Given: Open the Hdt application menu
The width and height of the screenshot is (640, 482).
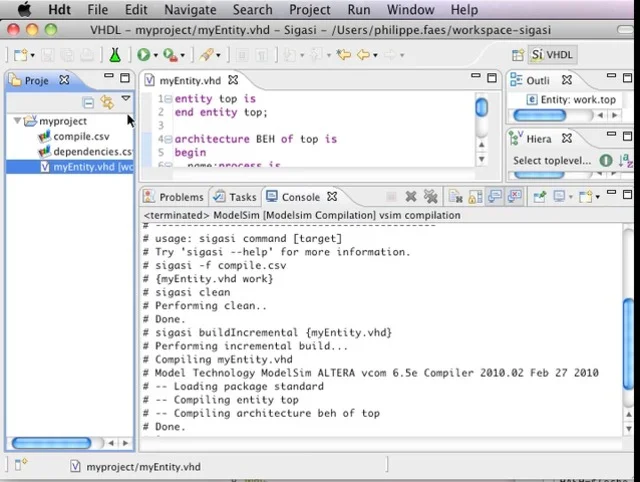Looking at the screenshot, I should (59, 9).
